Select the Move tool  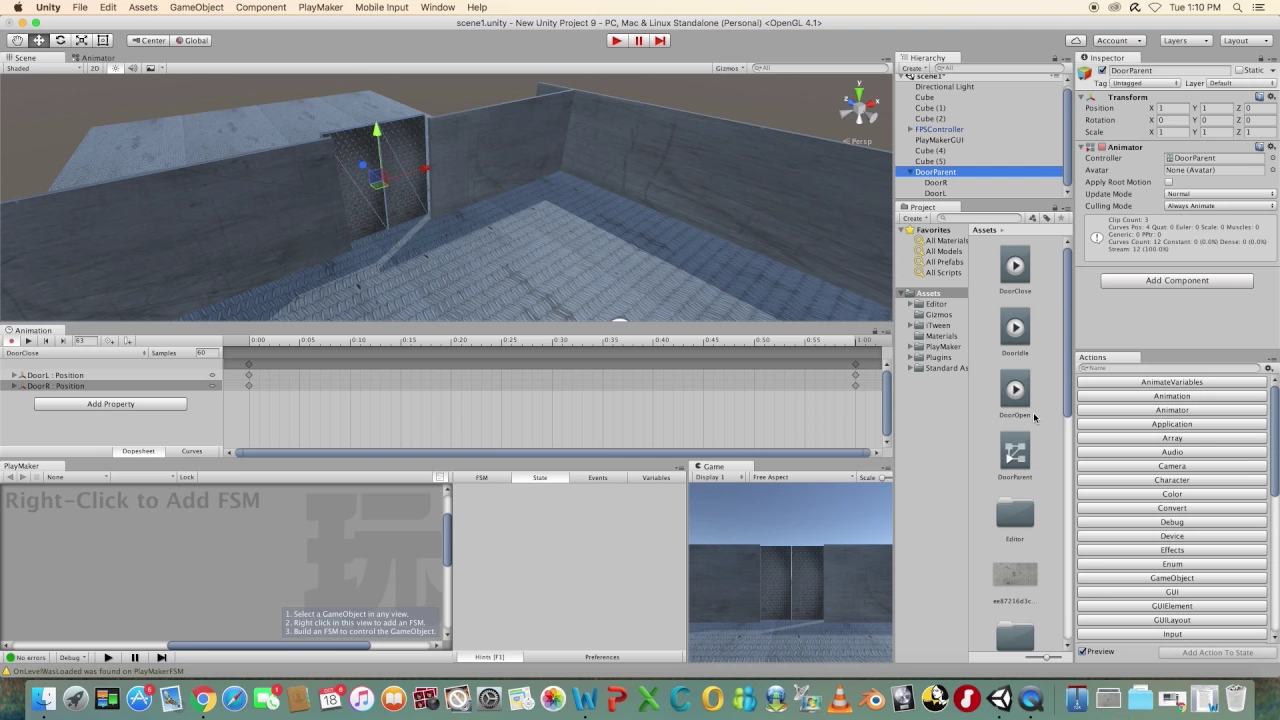39,40
